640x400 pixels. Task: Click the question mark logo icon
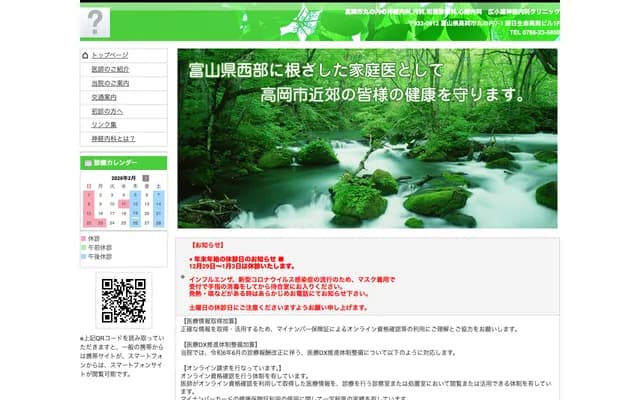[x=95, y=22]
